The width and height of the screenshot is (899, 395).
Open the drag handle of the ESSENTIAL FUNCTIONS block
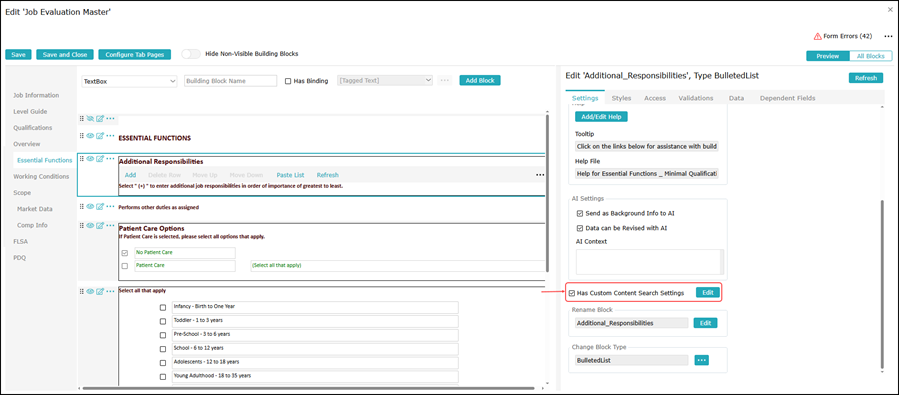81,136
